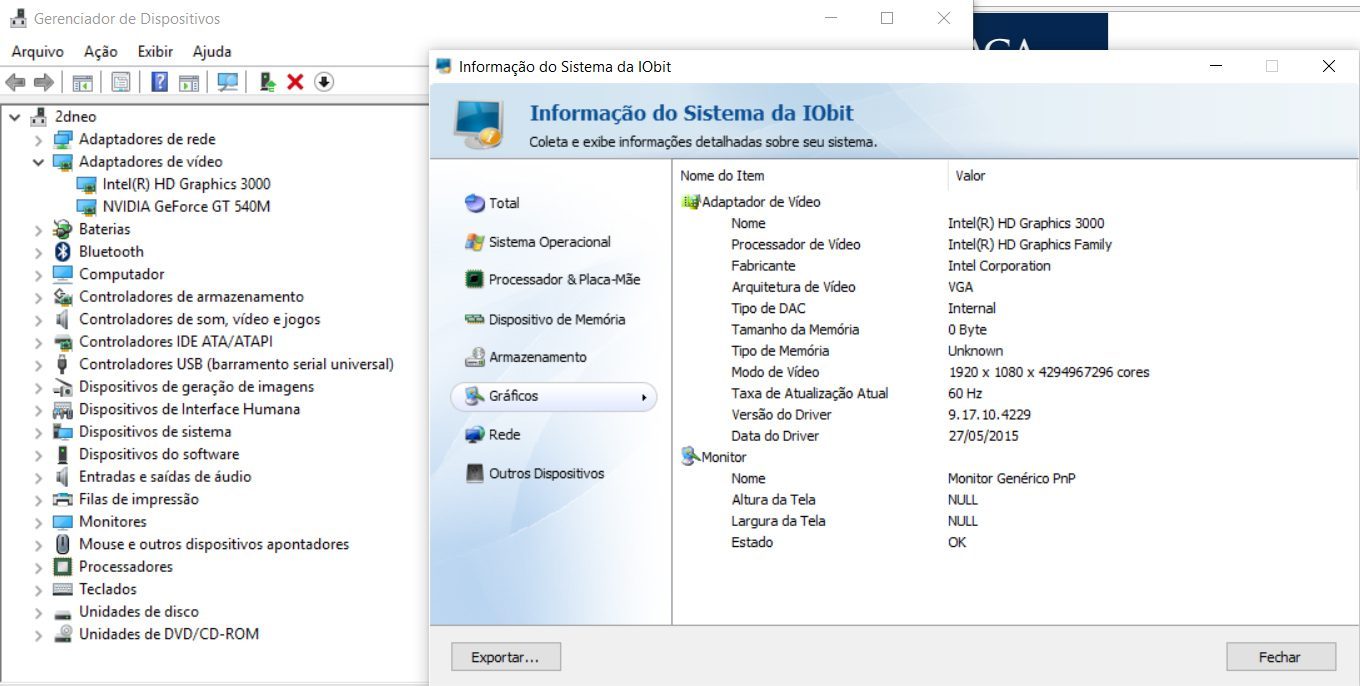Click Monitor Genérico PnP value
The width and height of the screenshot is (1360, 686).
pos(1012,479)
